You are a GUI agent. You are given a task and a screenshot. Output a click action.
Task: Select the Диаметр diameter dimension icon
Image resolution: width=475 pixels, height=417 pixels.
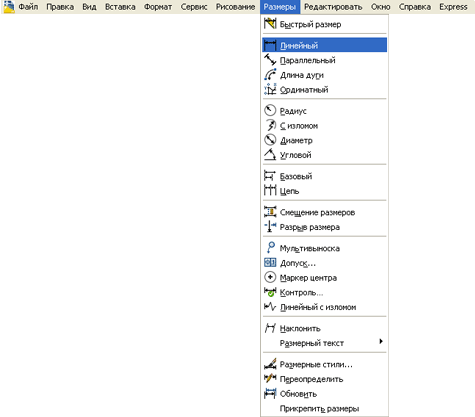pyautogui.click(x=270, y=140)
